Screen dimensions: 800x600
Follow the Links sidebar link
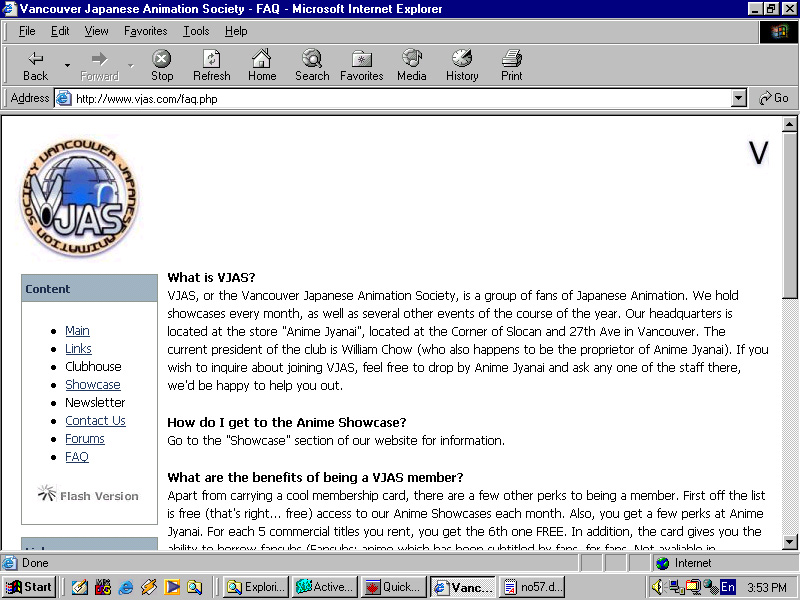point(78,348)
